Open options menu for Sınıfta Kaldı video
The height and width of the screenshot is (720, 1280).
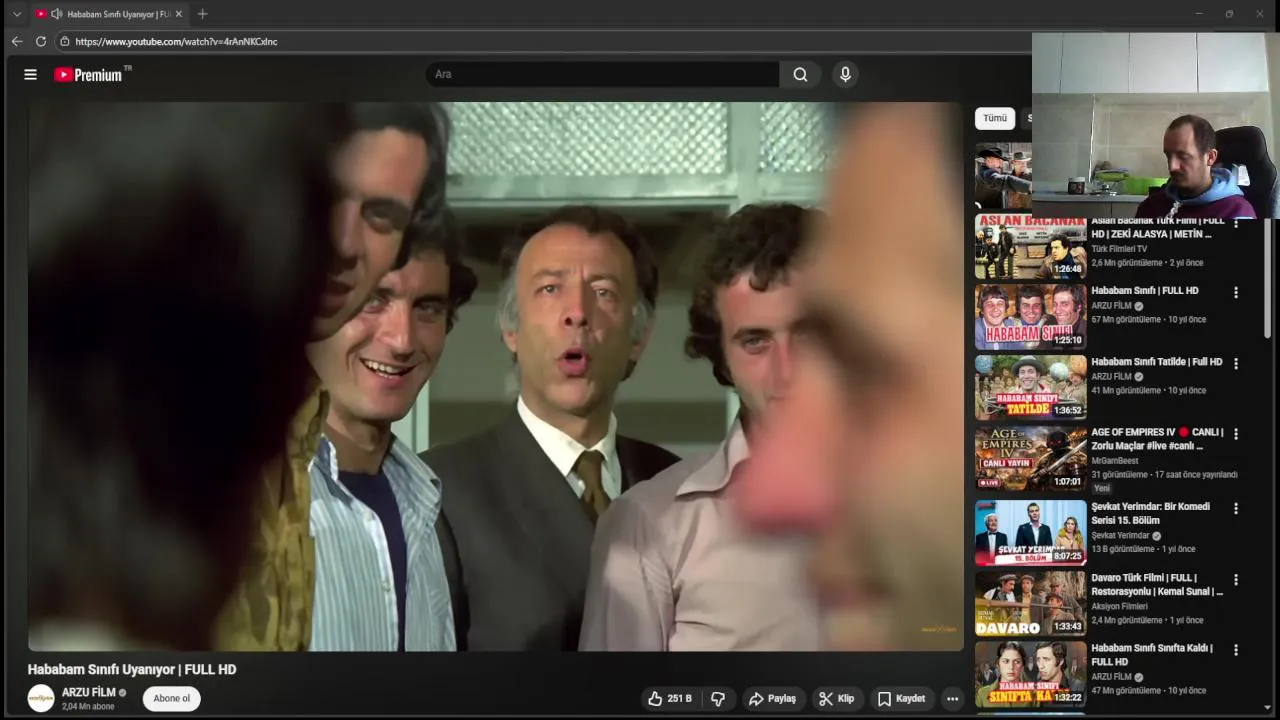pyautogui.click(x=1236, y=650)
